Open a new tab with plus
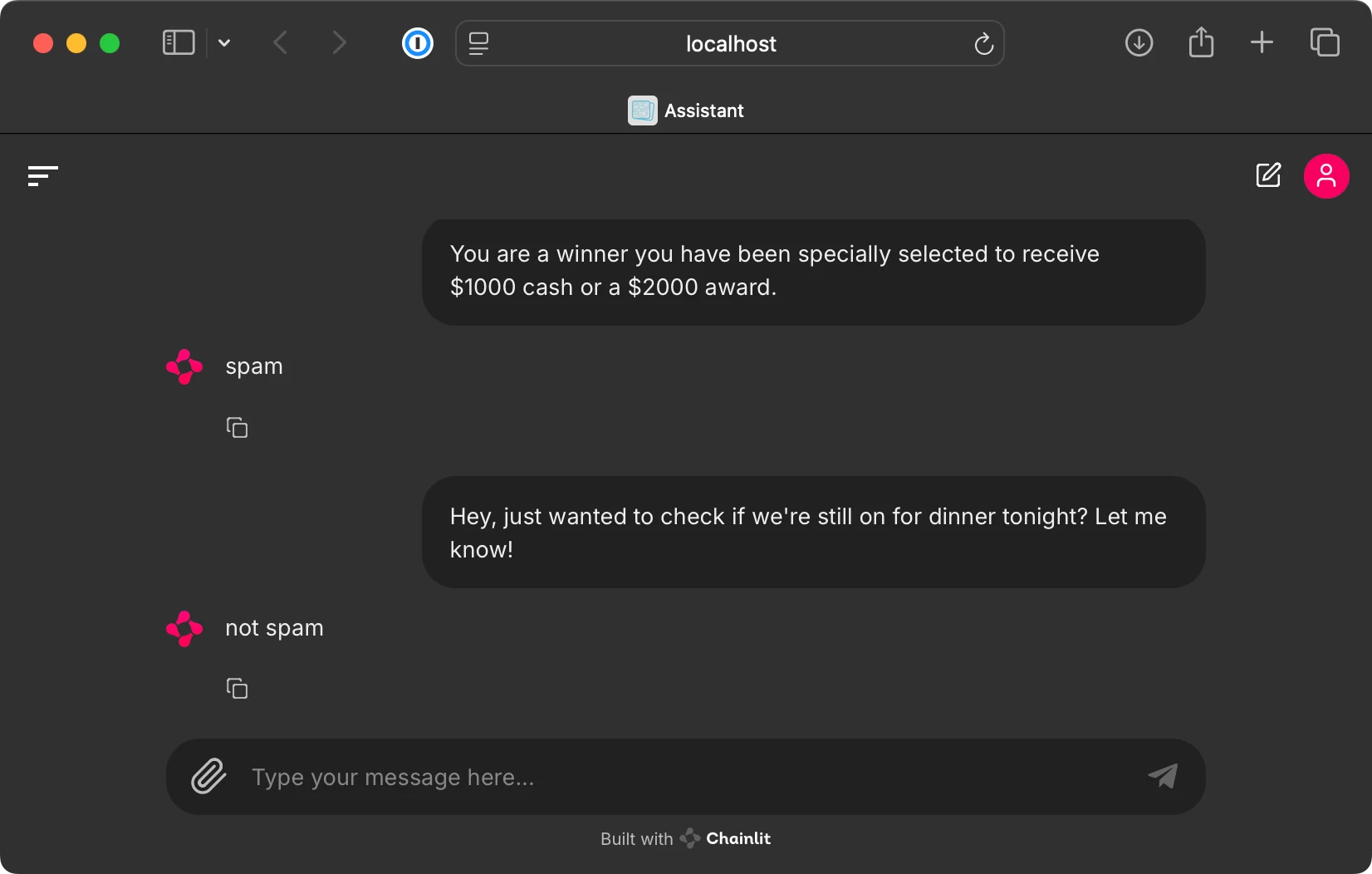Viewport: 1372px width, 874px height. [1262, 42]
